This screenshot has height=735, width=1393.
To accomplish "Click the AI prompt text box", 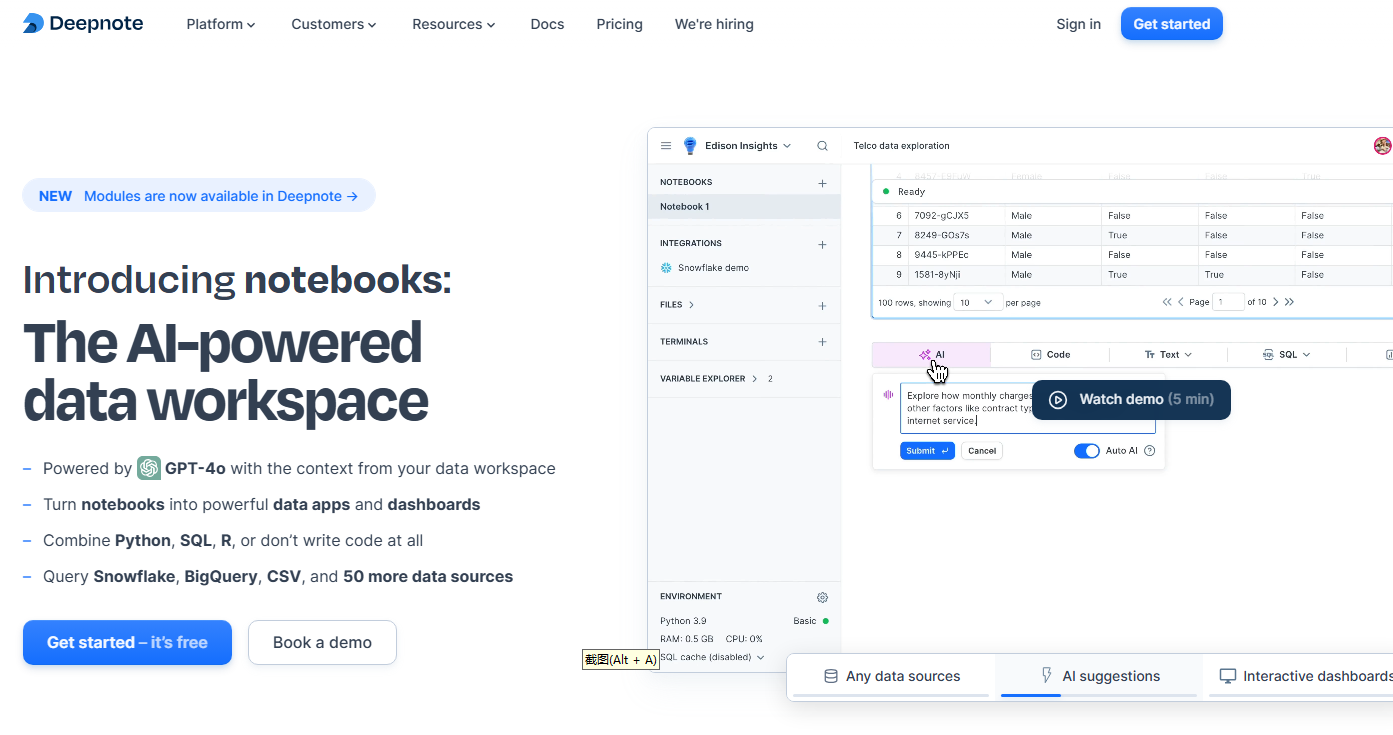I will tap(1027, 408).
